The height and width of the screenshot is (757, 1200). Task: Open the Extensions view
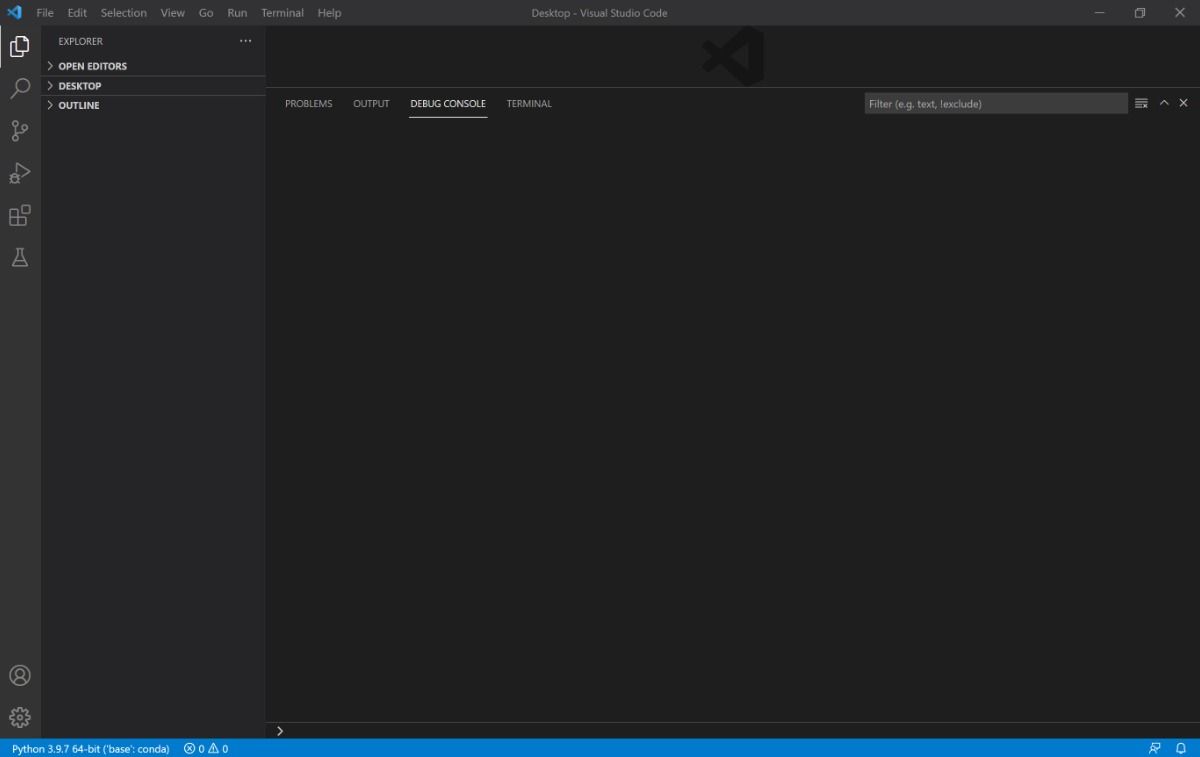[x=20, y=215]
